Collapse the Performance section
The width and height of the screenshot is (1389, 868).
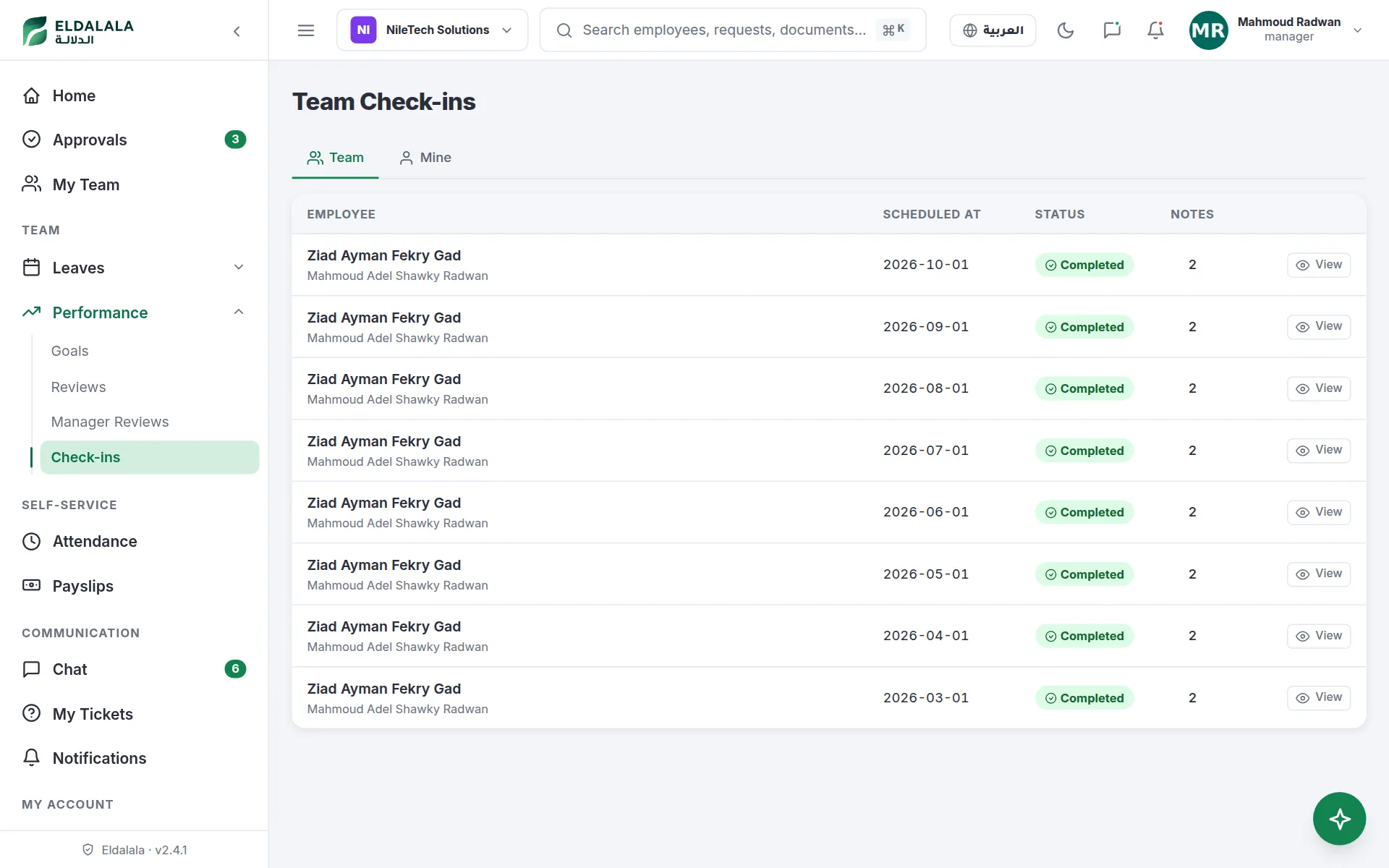coord(134,312)
